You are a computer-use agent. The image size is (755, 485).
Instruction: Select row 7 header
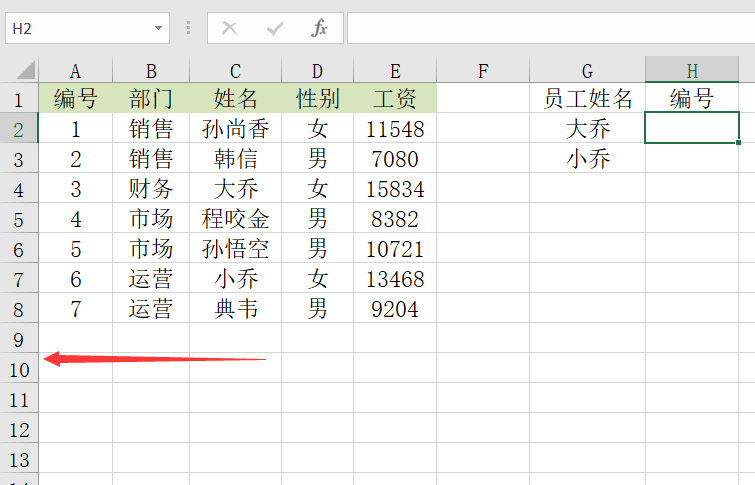point(19,278)
